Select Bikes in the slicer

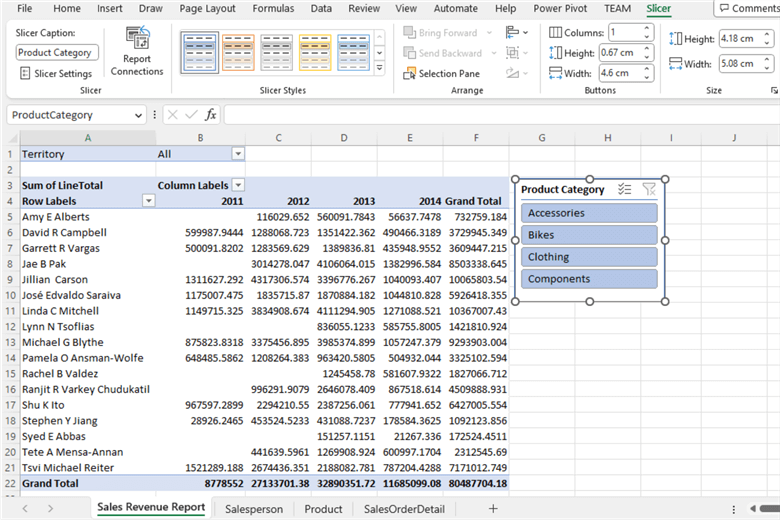pyautogui.click(x=589, y=235)
